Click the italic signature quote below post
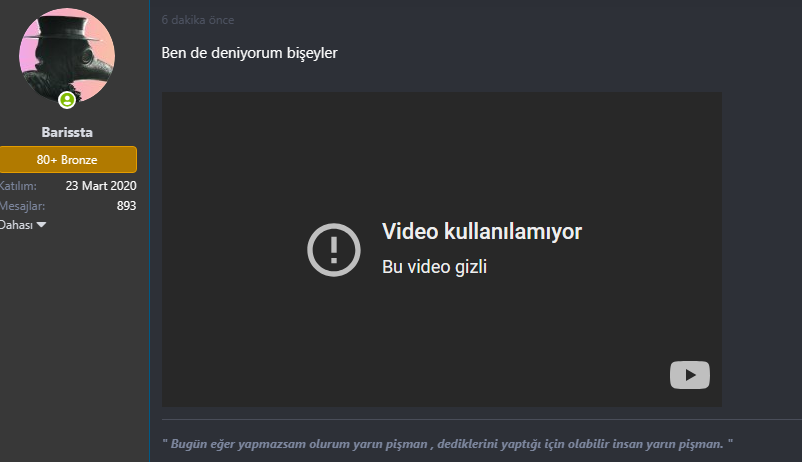The height and width of the screenshot is (462, 802). (448, 444)
